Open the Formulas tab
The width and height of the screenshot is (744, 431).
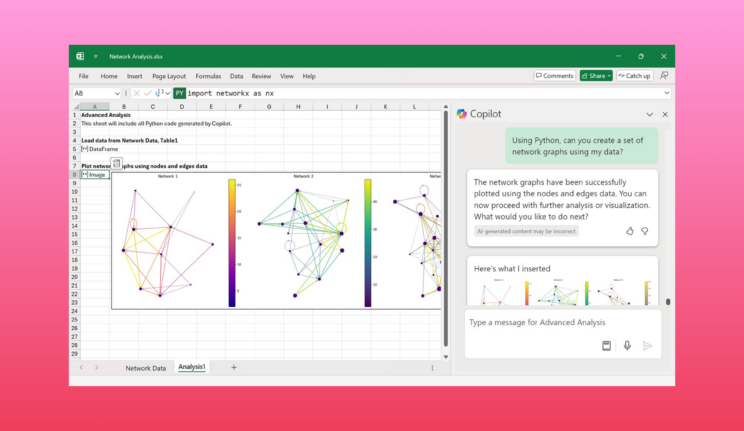208,76
